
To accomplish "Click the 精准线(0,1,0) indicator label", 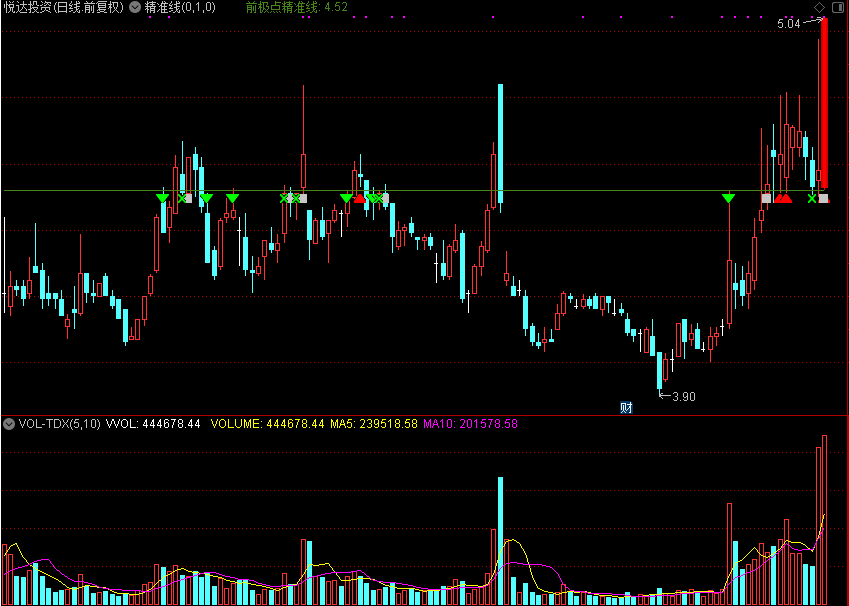I will [180, 7].
